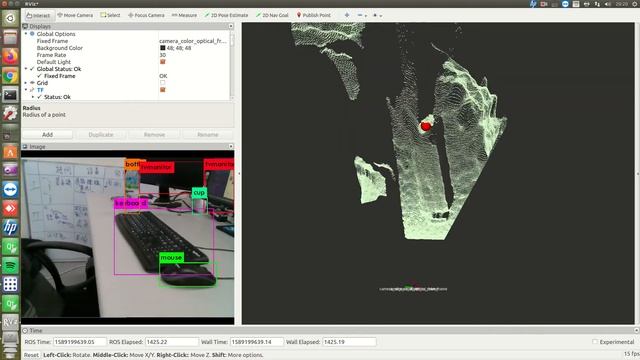Click the Remove button
640x360 pixels.
tap(154, 134)
